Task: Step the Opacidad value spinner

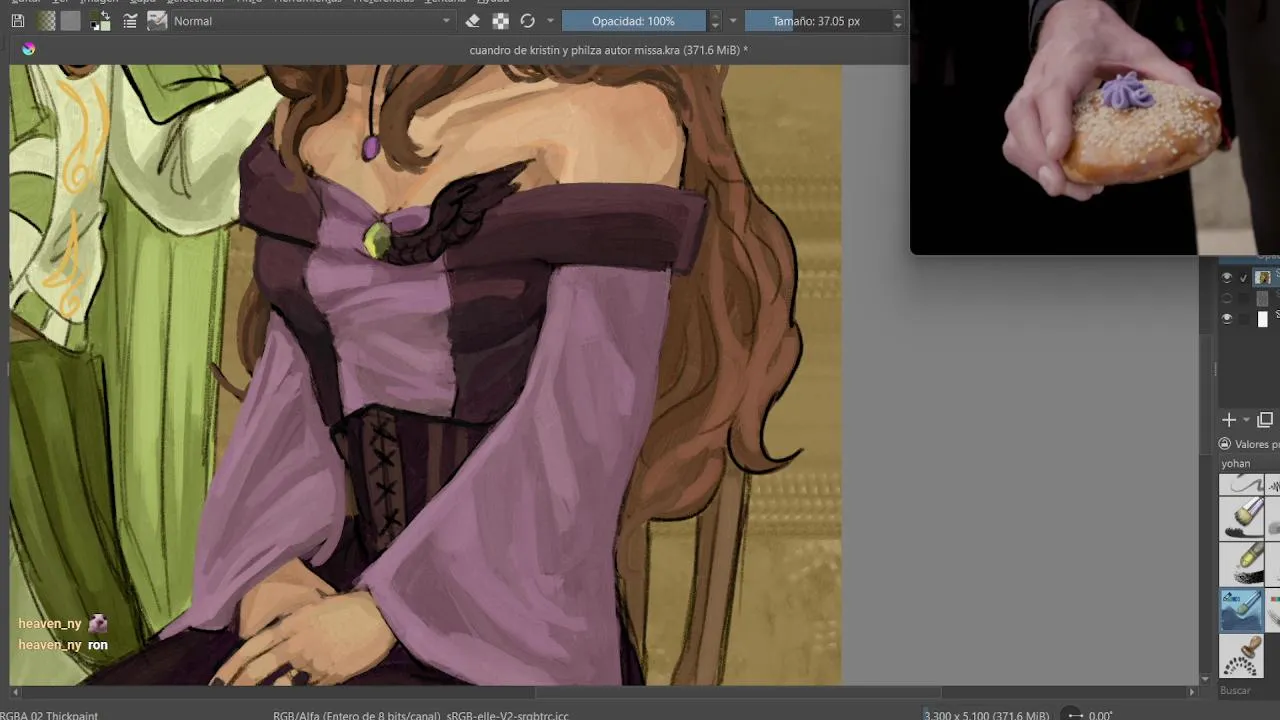Action: point(714,20)
